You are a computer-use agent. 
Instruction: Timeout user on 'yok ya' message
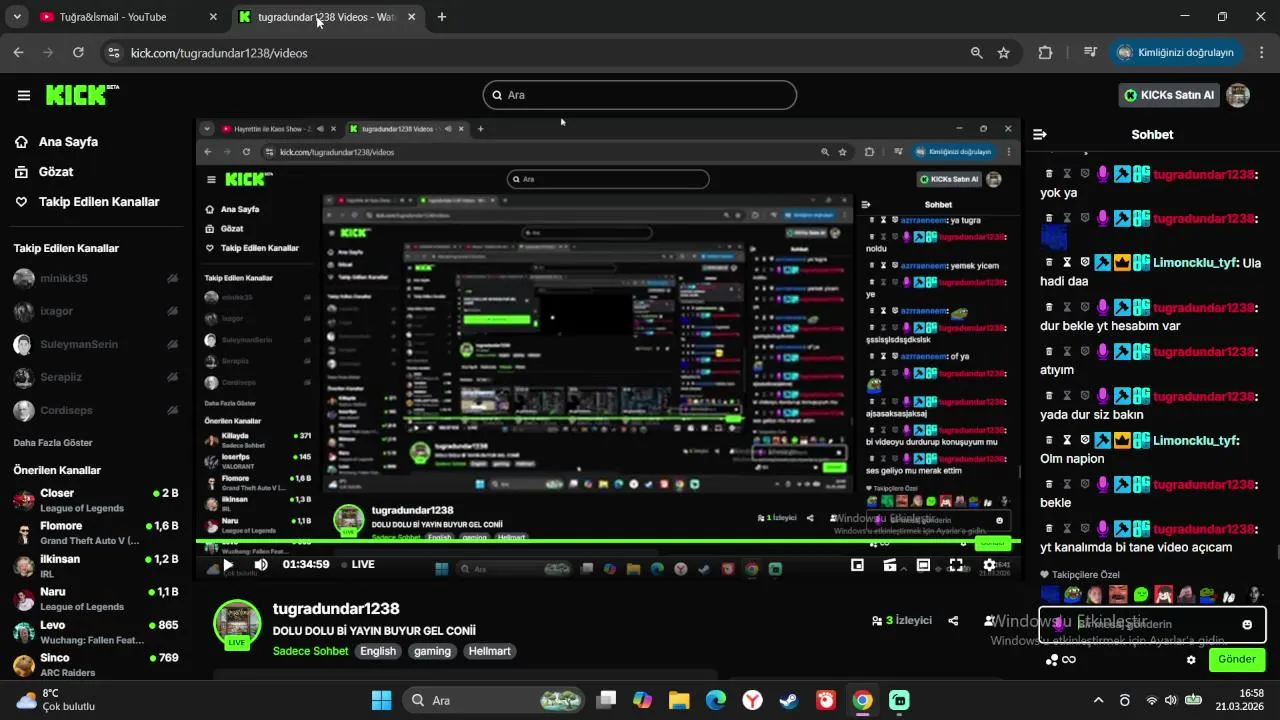pyautogui.click(x=1067, y=174)
